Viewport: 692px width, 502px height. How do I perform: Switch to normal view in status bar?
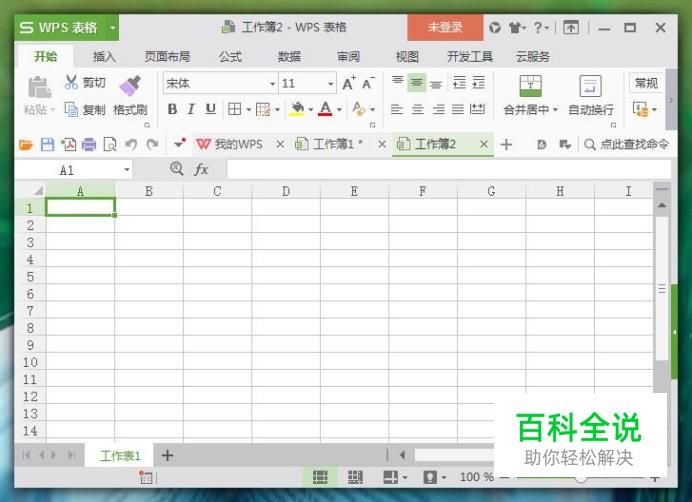(320, 477)
